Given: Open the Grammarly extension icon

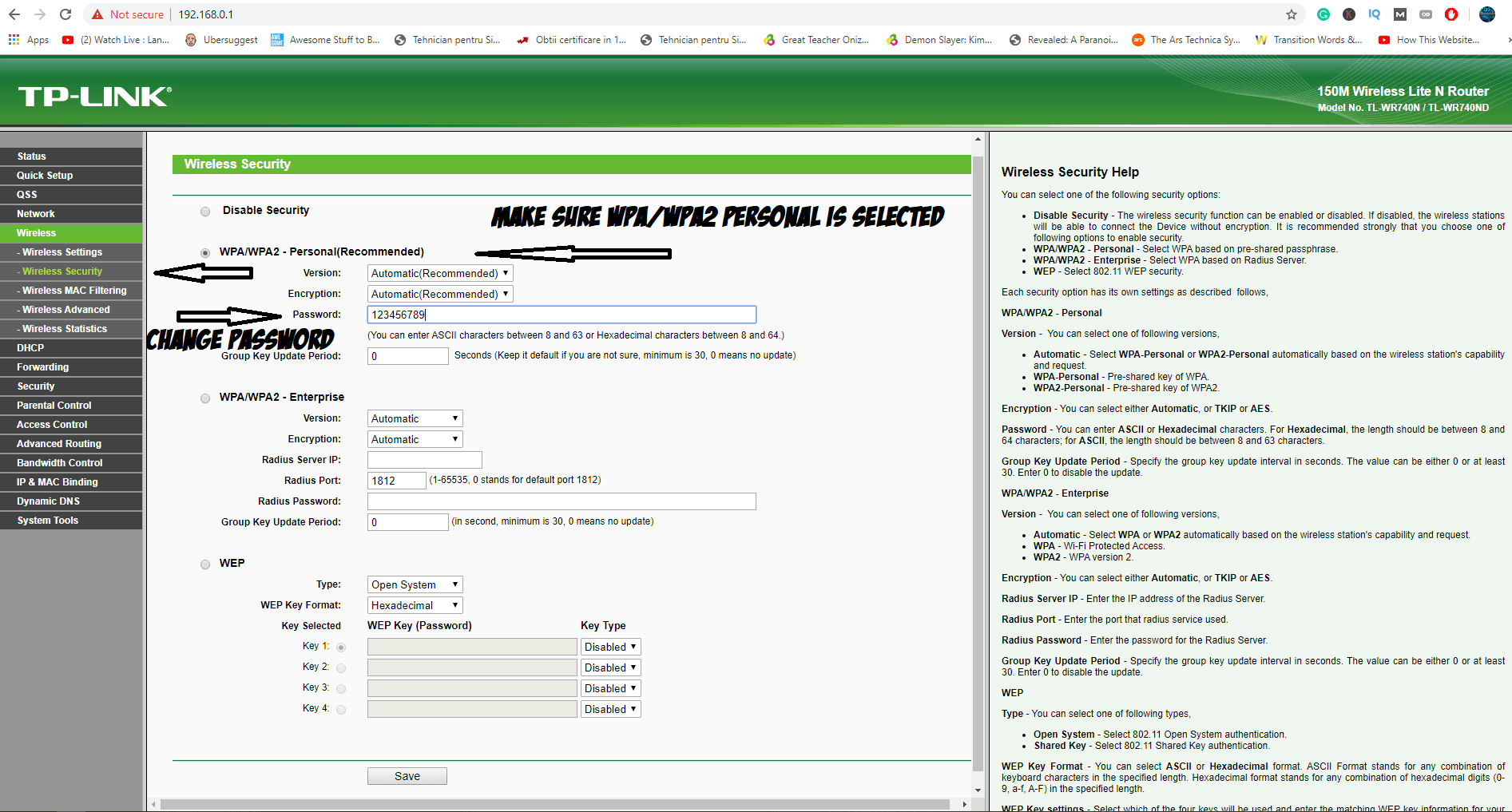Looking at the screenshot, I should [x=1323, y=14].
